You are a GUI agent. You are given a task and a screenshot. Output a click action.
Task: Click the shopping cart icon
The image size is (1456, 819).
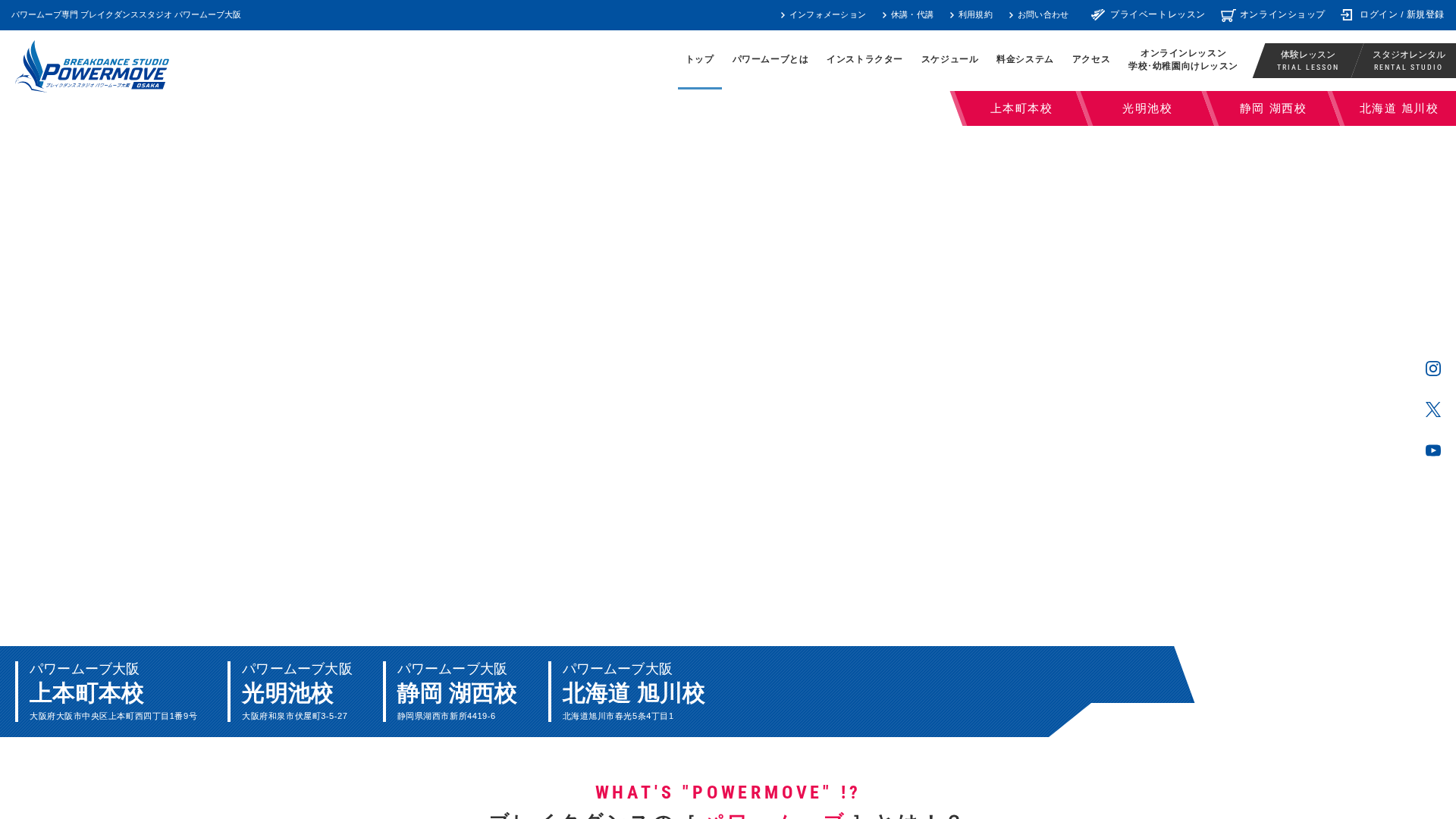point(1228,15)
